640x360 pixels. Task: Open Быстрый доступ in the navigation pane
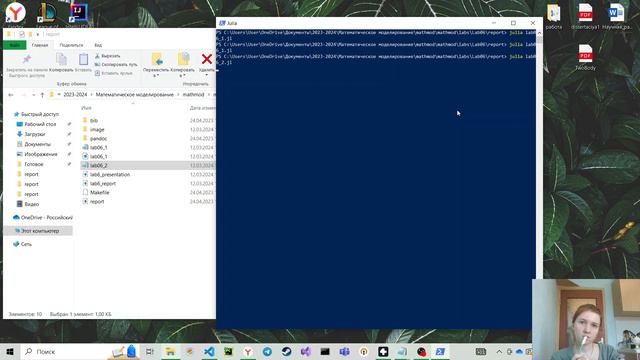tap(40, 114)
